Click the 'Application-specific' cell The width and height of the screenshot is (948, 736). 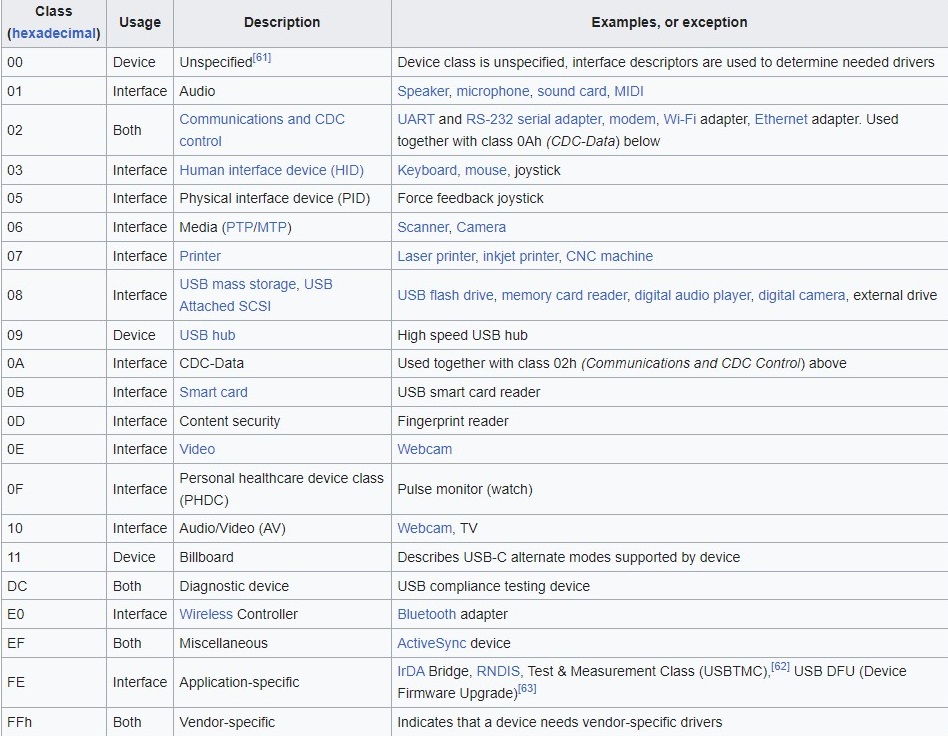pos(282,682)
